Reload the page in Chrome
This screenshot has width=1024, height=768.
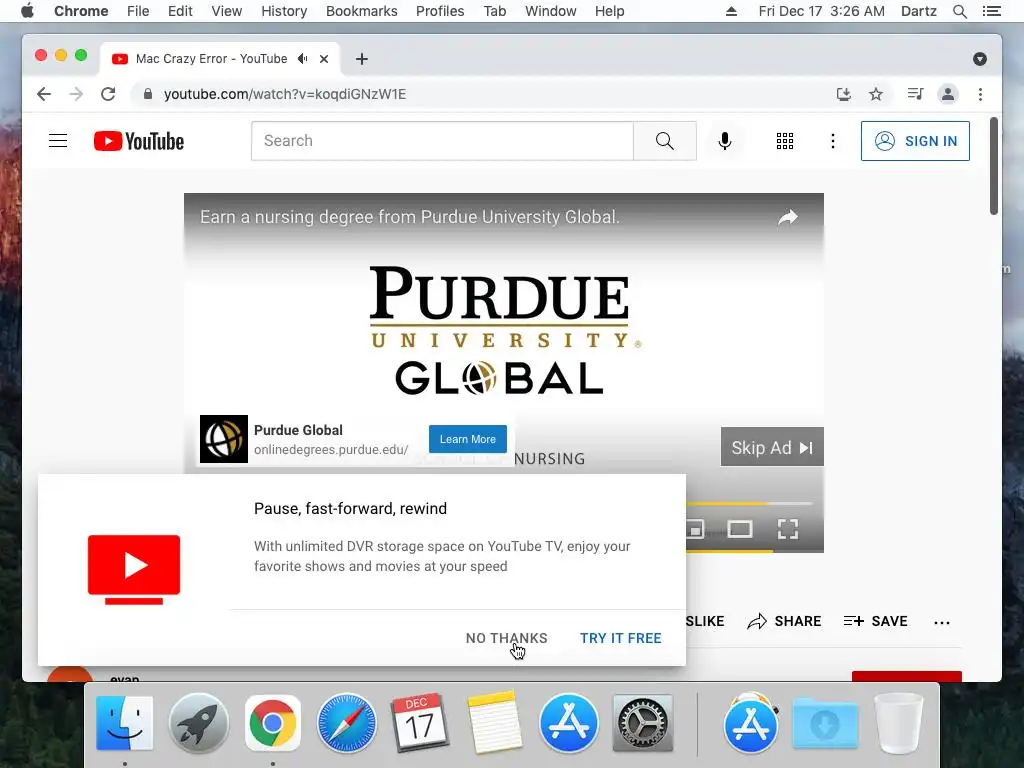[108, 94]
